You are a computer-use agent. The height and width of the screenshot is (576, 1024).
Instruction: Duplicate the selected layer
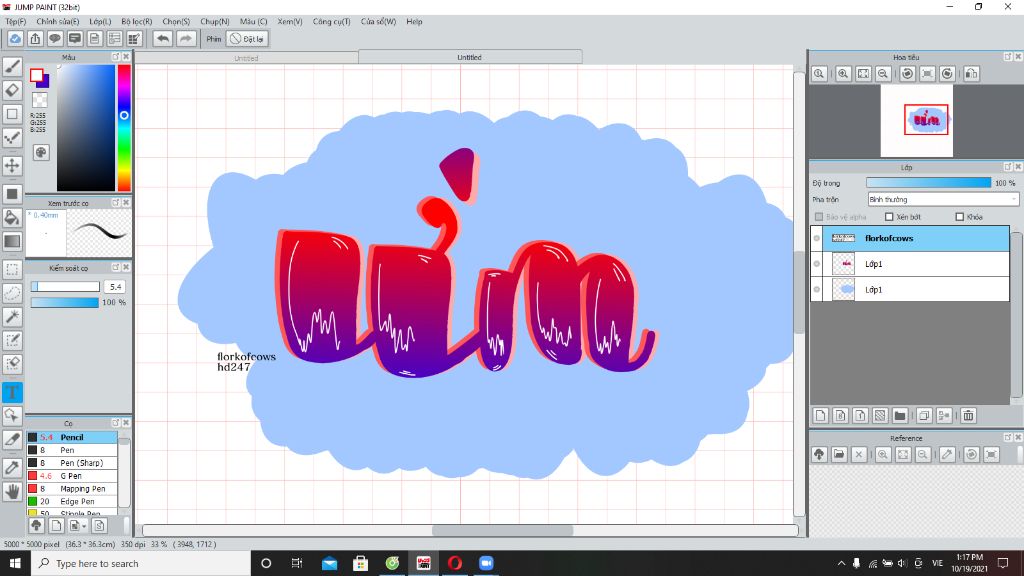[x=924, y=415]
